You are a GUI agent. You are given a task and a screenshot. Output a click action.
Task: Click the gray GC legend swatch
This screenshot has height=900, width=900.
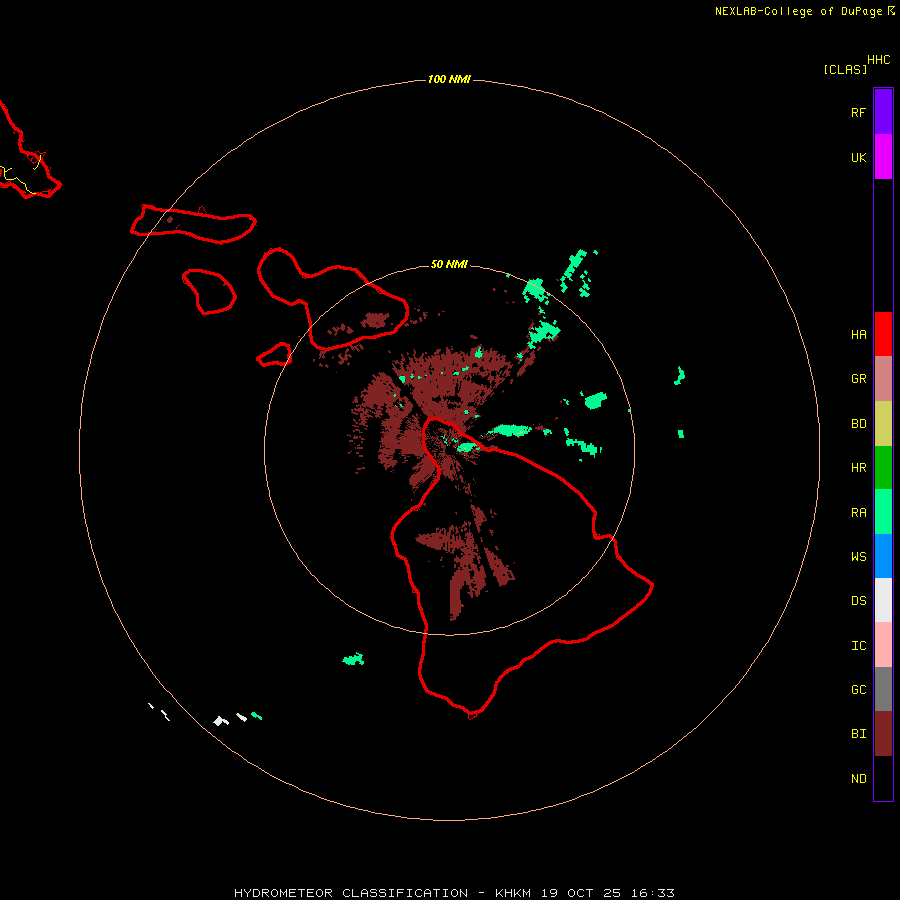pyautogui.click(x=883, y=689)
